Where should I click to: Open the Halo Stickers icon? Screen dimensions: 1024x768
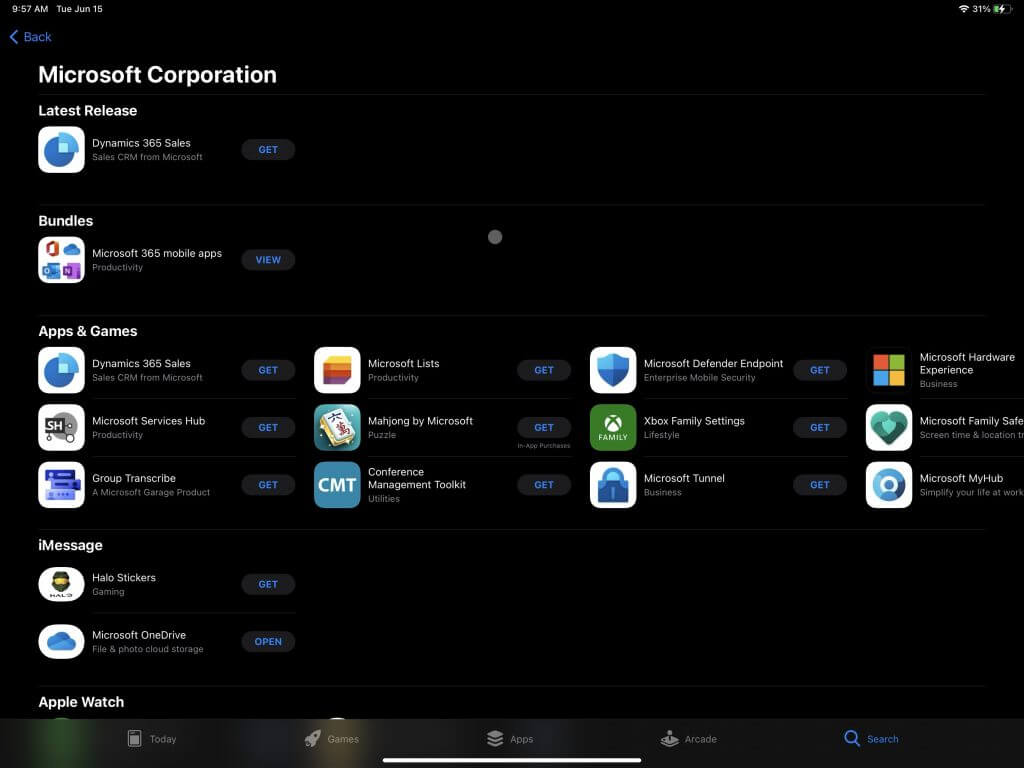61,584
